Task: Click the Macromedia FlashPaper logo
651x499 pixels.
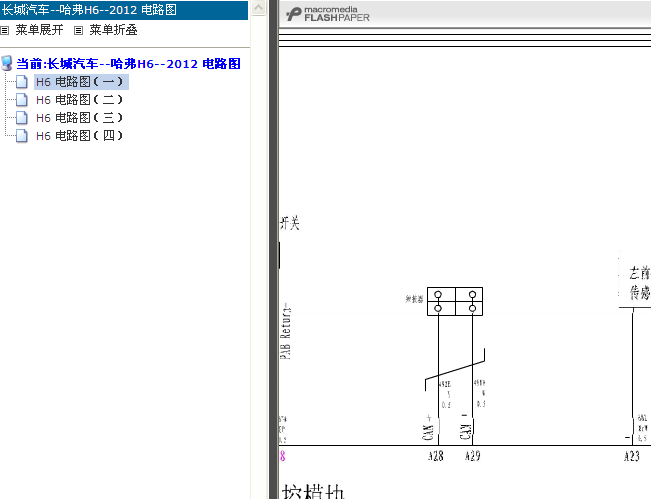Action: tap(328, 14)
